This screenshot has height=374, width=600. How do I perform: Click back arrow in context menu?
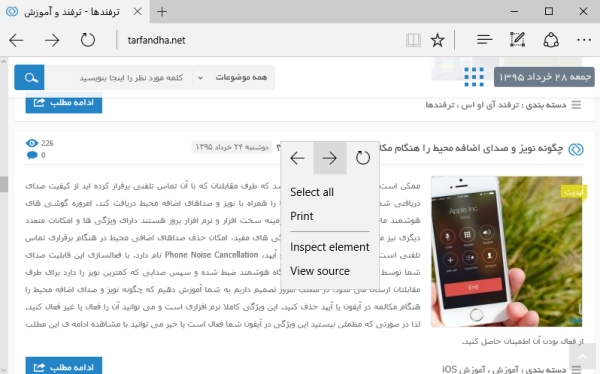(297, 158)
